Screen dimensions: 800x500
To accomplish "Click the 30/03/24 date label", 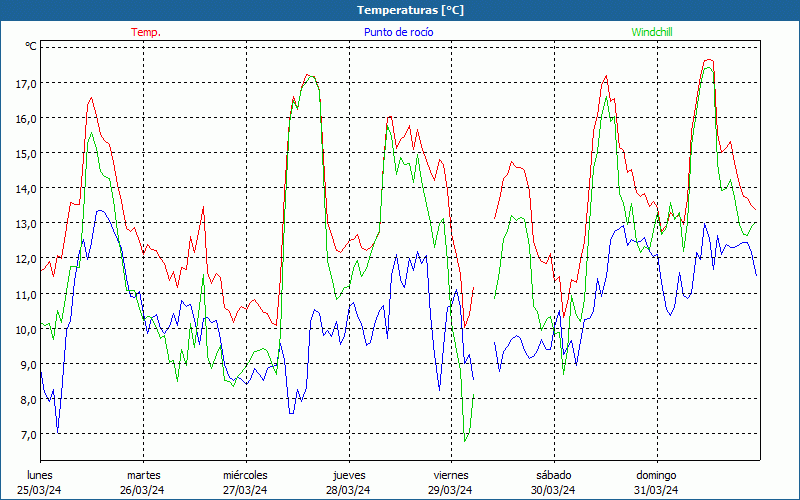I will coord(553,490).
